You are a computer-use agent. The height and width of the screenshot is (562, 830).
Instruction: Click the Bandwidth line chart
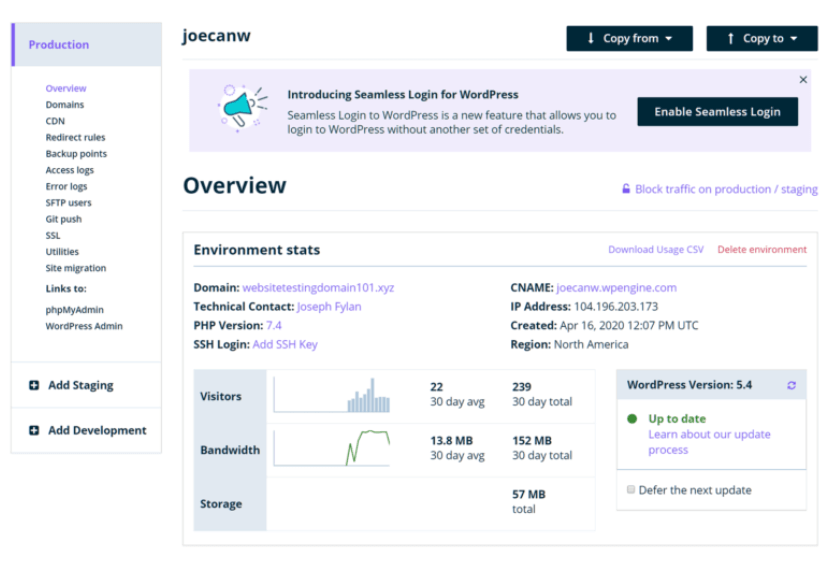(332, 448)
